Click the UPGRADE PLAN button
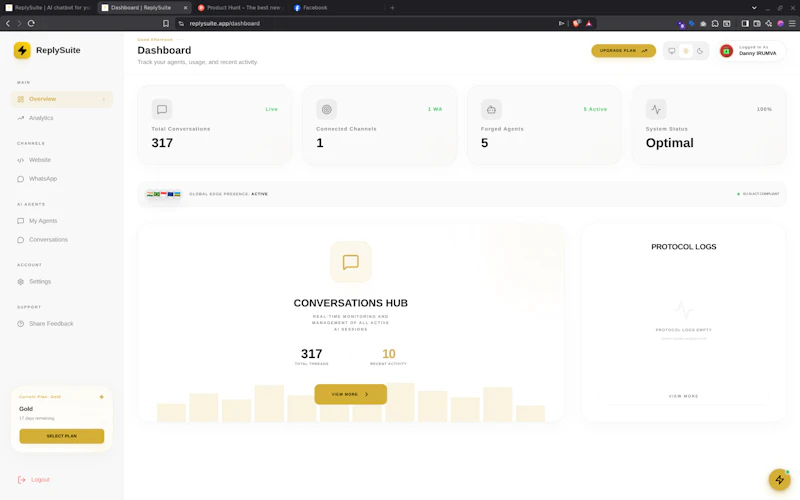 tap(623, 51)
